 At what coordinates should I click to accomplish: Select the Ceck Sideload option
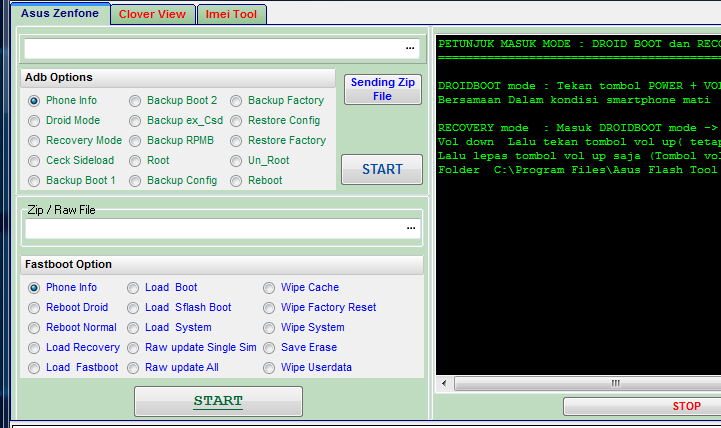click(34, 161)
